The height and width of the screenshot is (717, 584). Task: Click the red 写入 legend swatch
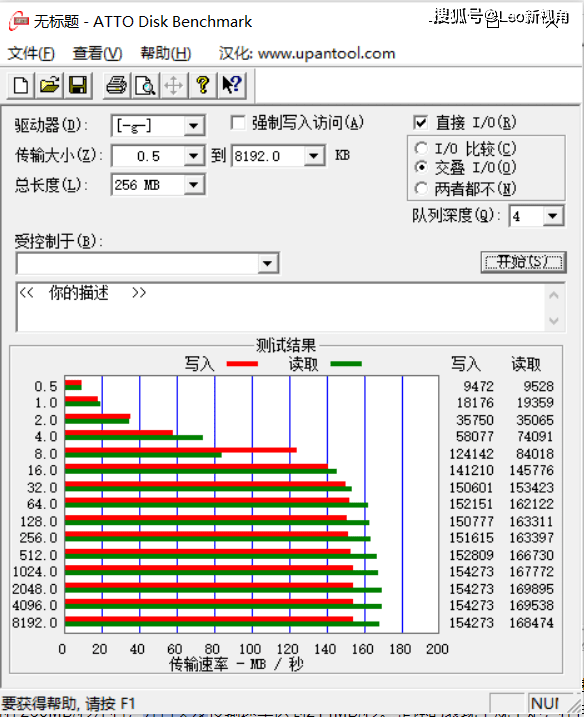(x=242, y=364)
